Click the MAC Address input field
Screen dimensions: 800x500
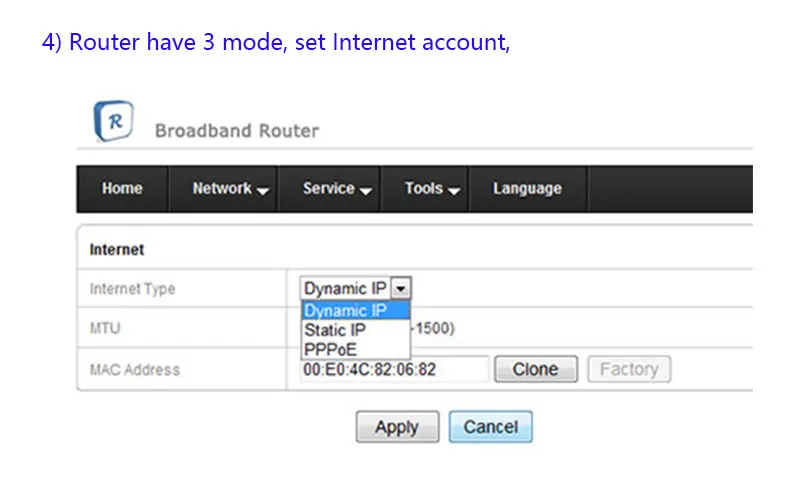pyautogui.click(x=394, y=369)
